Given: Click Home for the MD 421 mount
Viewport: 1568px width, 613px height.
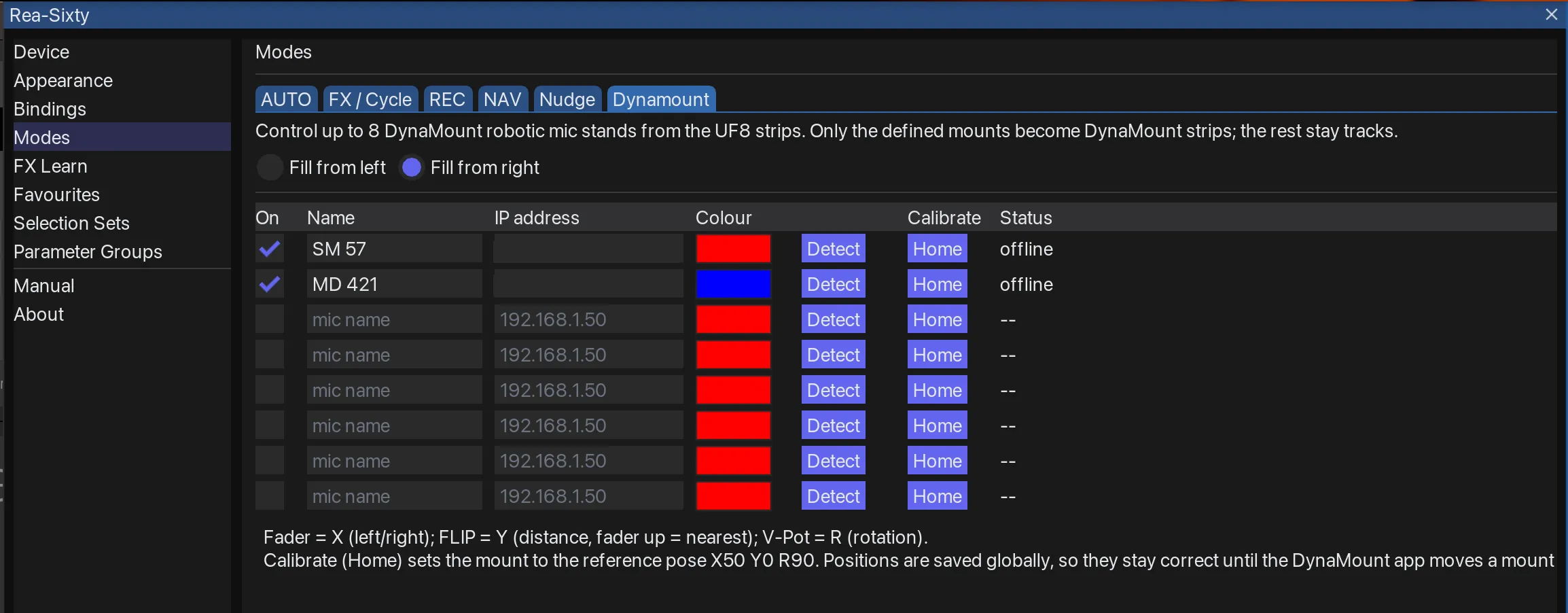Looking at the screenshot, I should 938,284.
